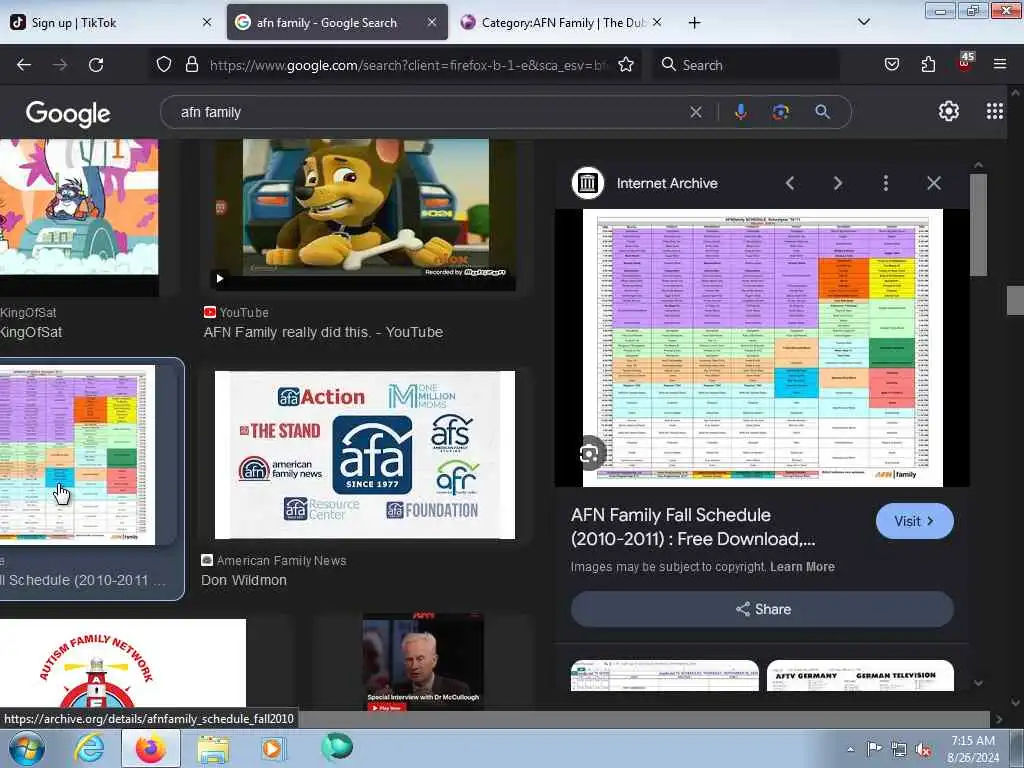This screenshot has width=1024, height=768.
Task: Open the media player taskbar icon
Action: click(x=272, y=749)
